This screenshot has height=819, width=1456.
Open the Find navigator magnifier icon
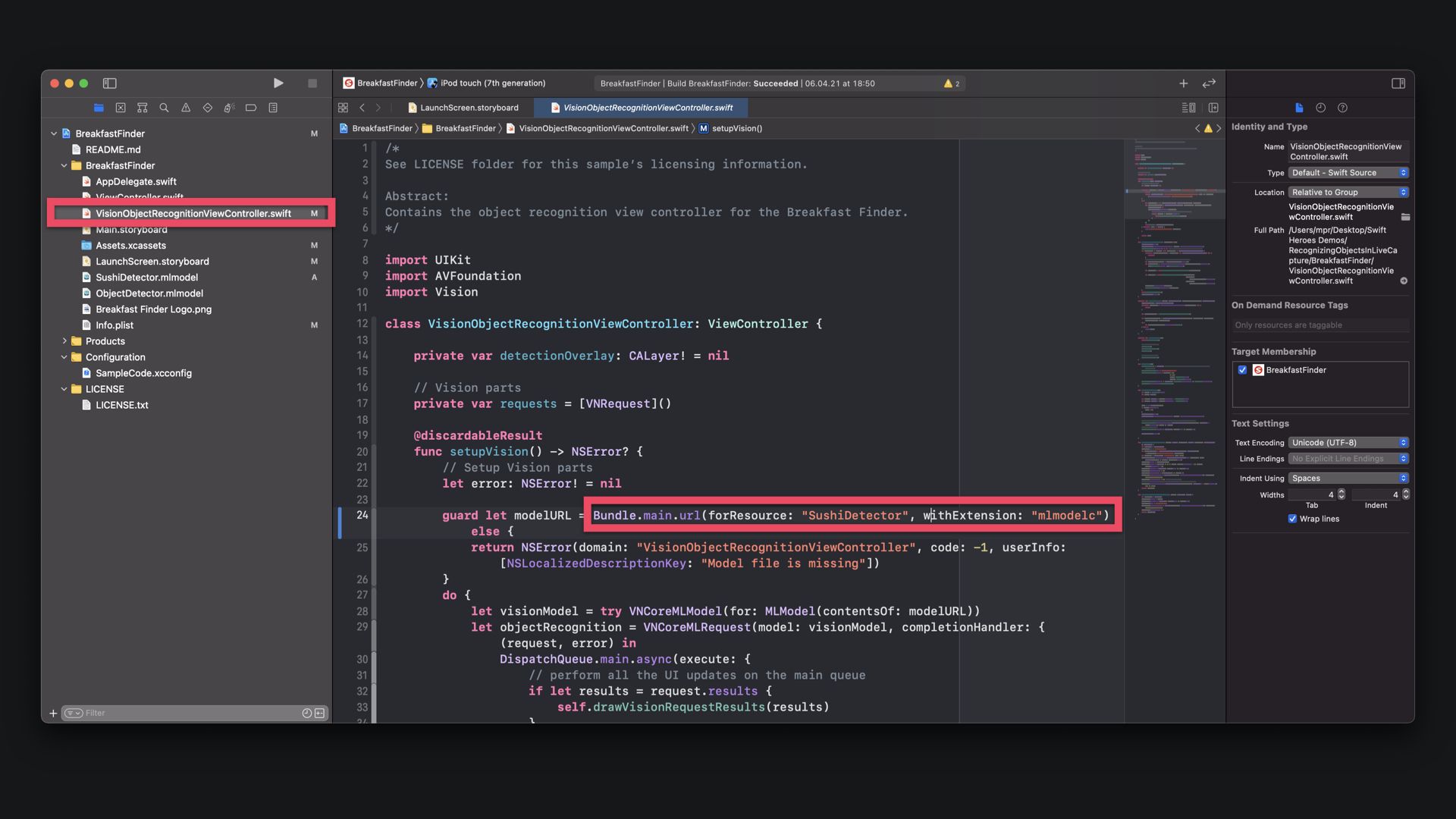coord(164,108)
